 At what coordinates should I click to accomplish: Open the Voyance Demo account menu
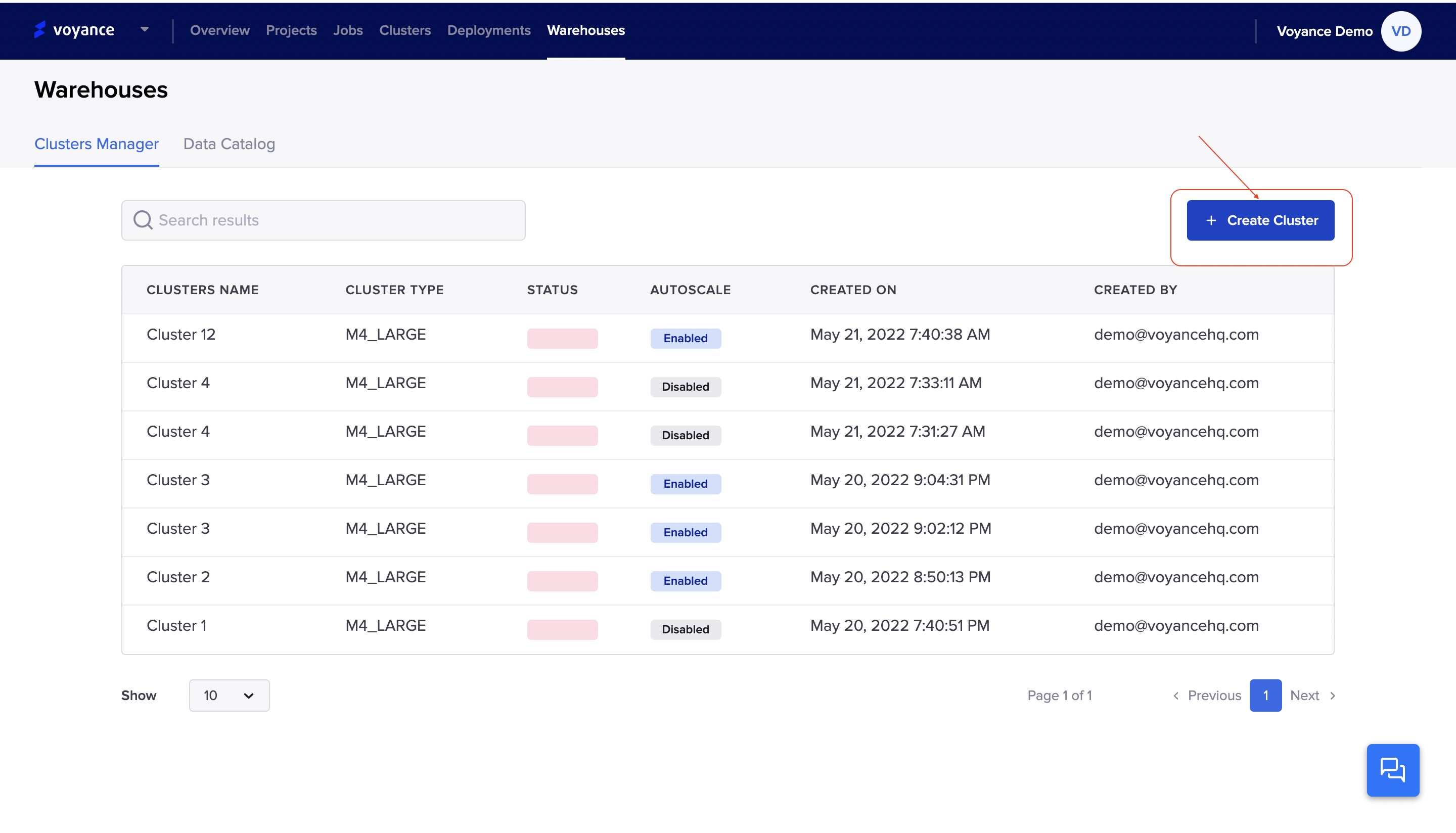pyautogui.click(x=1324, y=31)
